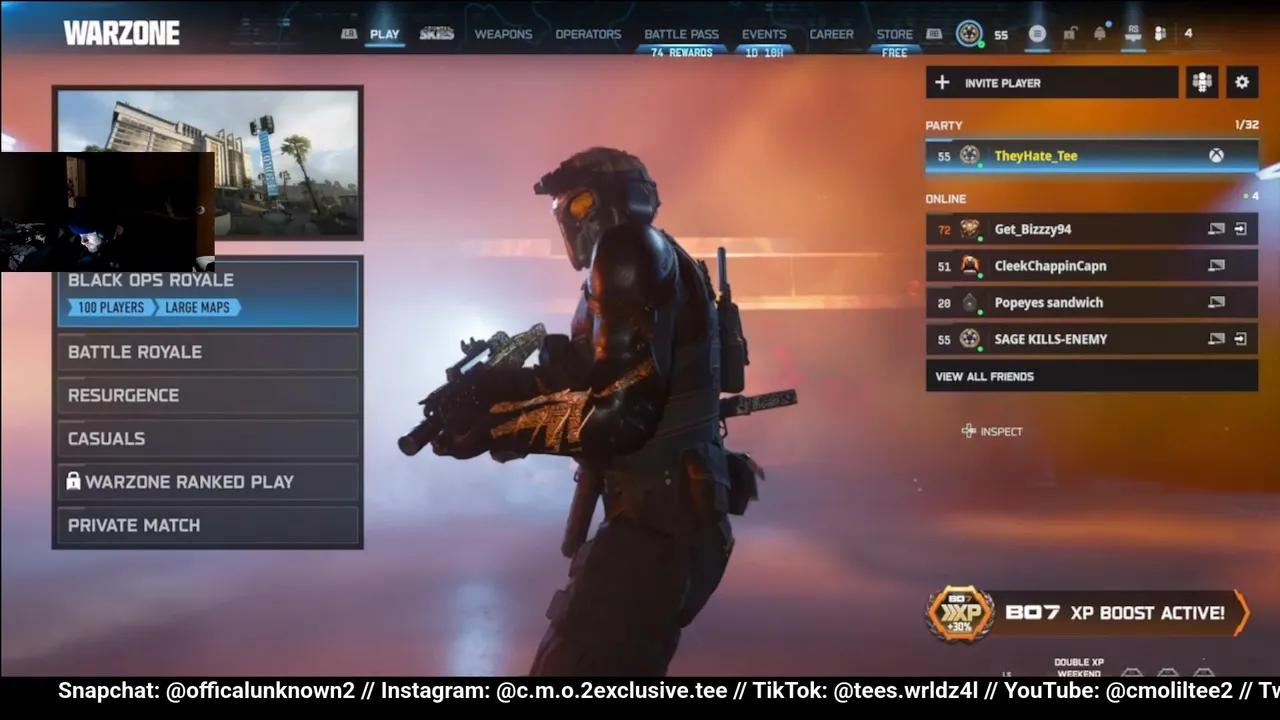The width and height of the screenshot is (1280, 720).
Task: Click the 74 REWARDS label under Battle Pass
Action: point(681,52)
